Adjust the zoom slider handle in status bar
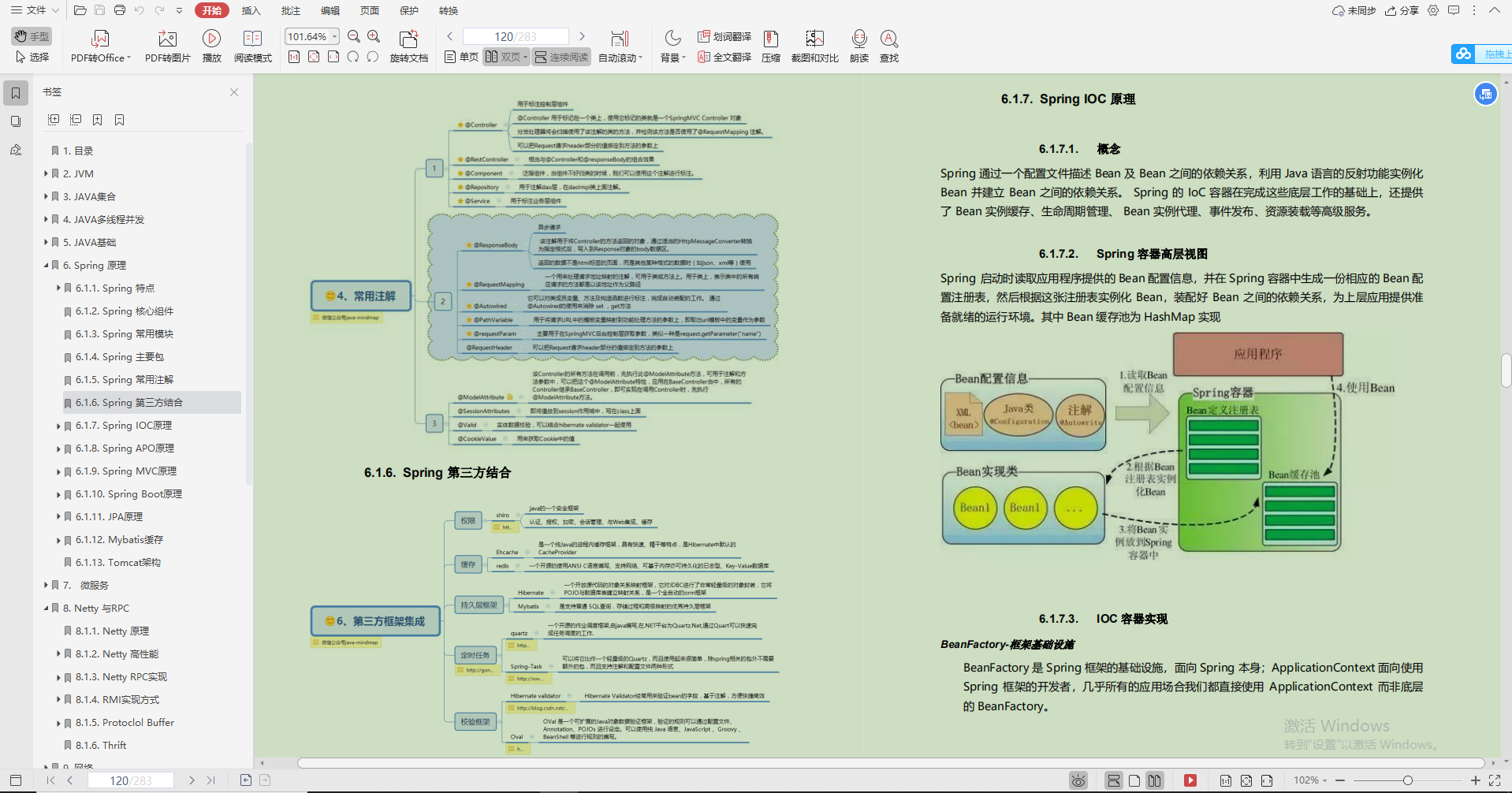The height and width of the screenshot is (793, 1512). click(1407, 780)
